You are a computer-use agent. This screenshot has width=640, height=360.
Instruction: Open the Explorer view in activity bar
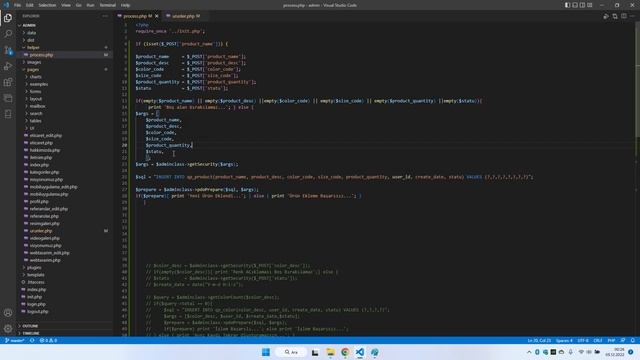tap(8, 18)
